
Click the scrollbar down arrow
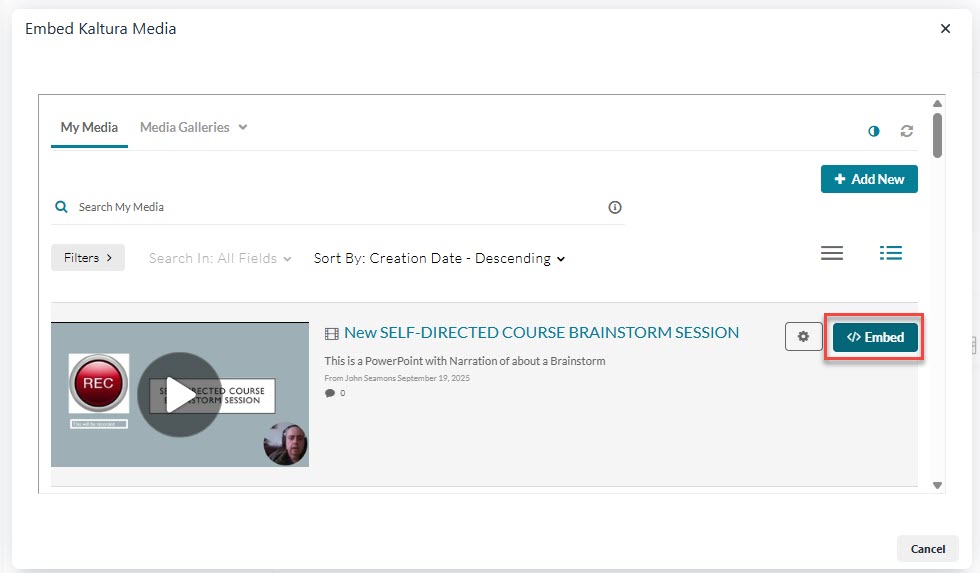click(937, 485)
